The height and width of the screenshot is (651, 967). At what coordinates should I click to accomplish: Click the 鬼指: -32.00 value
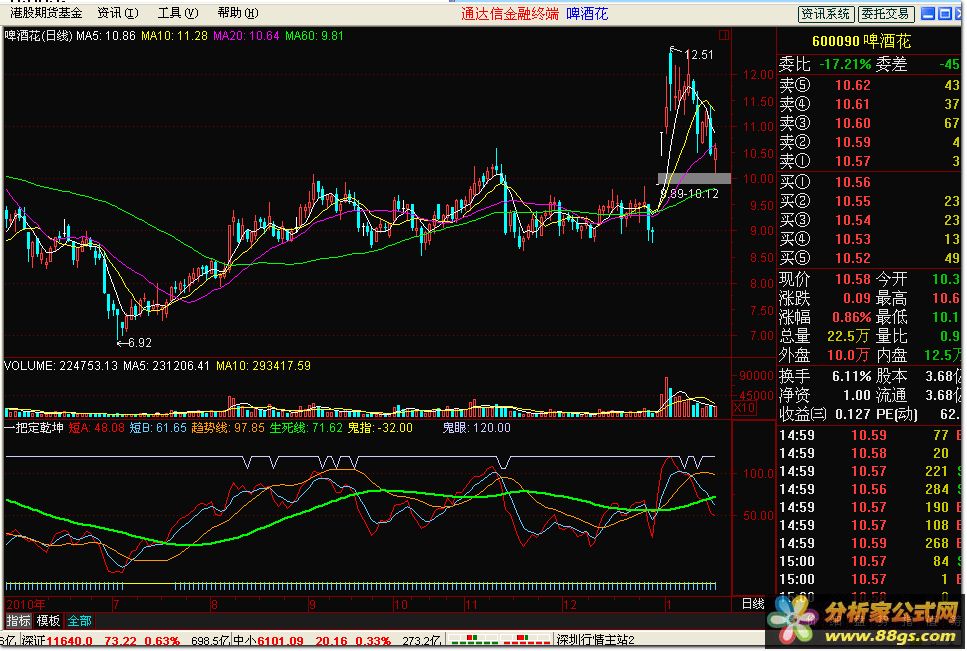point(380,428)
